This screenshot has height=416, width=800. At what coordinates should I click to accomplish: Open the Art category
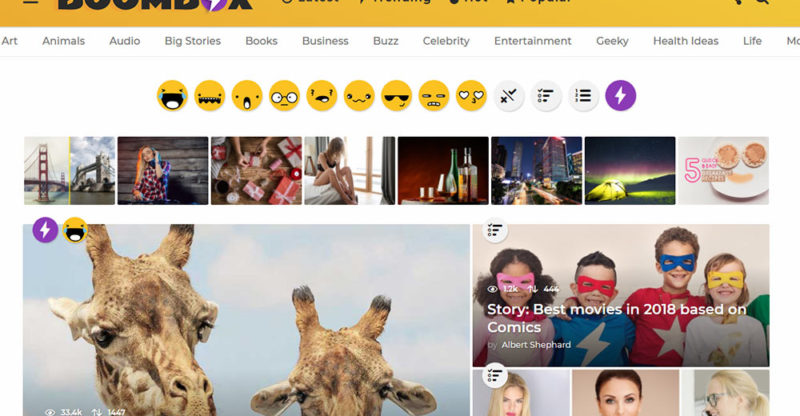pyautogui.click(x=9, y=41)
